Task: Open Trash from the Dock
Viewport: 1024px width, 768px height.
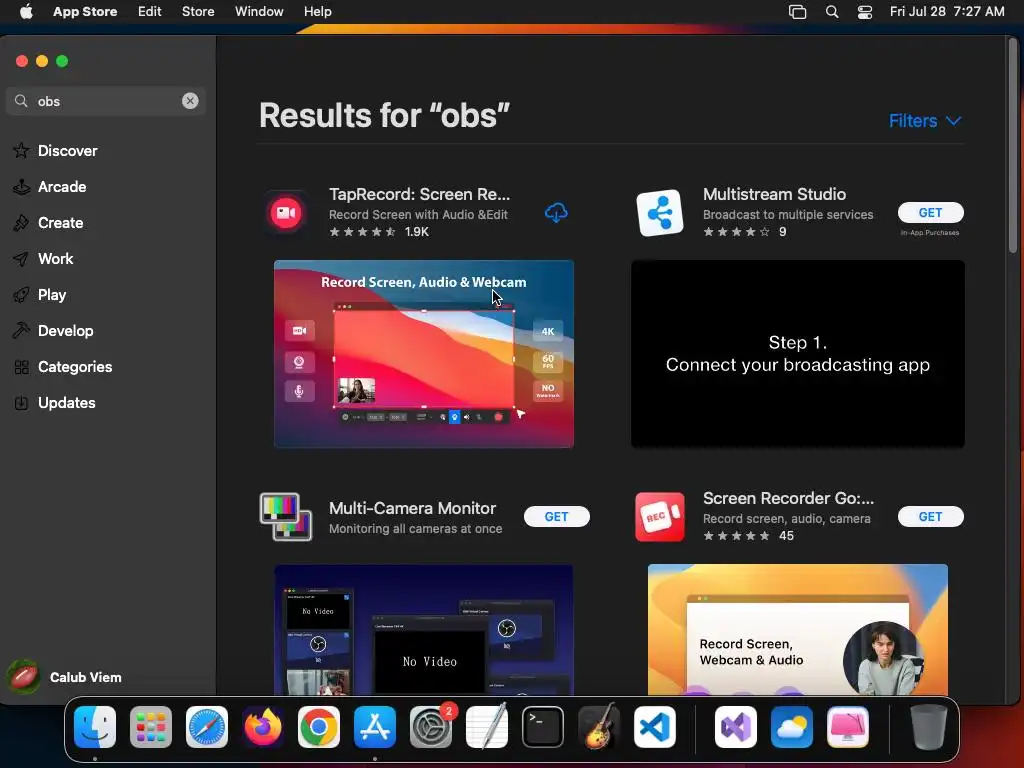Action: (x=929, y=727)
